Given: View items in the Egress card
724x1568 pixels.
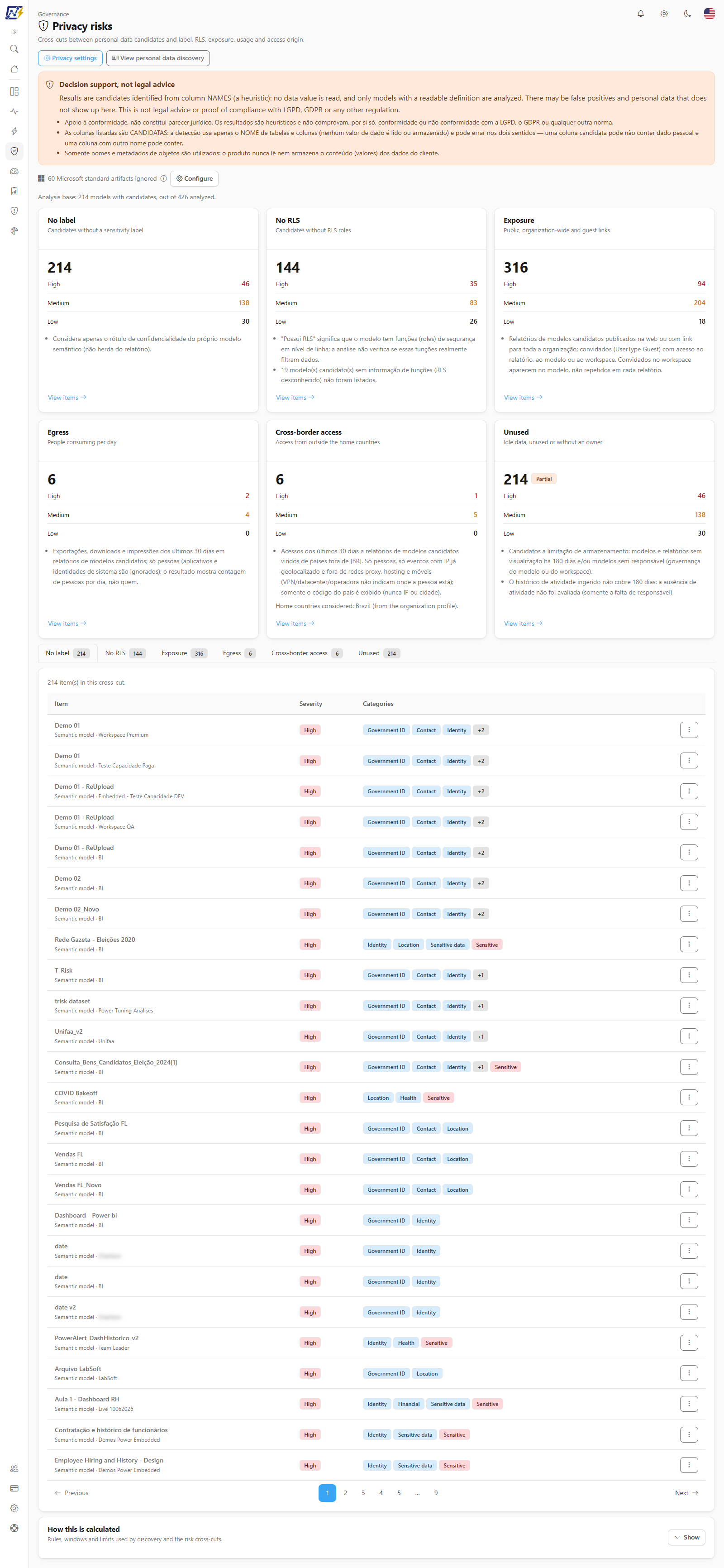Looking at the screenshot, I should click(x=67, y=623).
